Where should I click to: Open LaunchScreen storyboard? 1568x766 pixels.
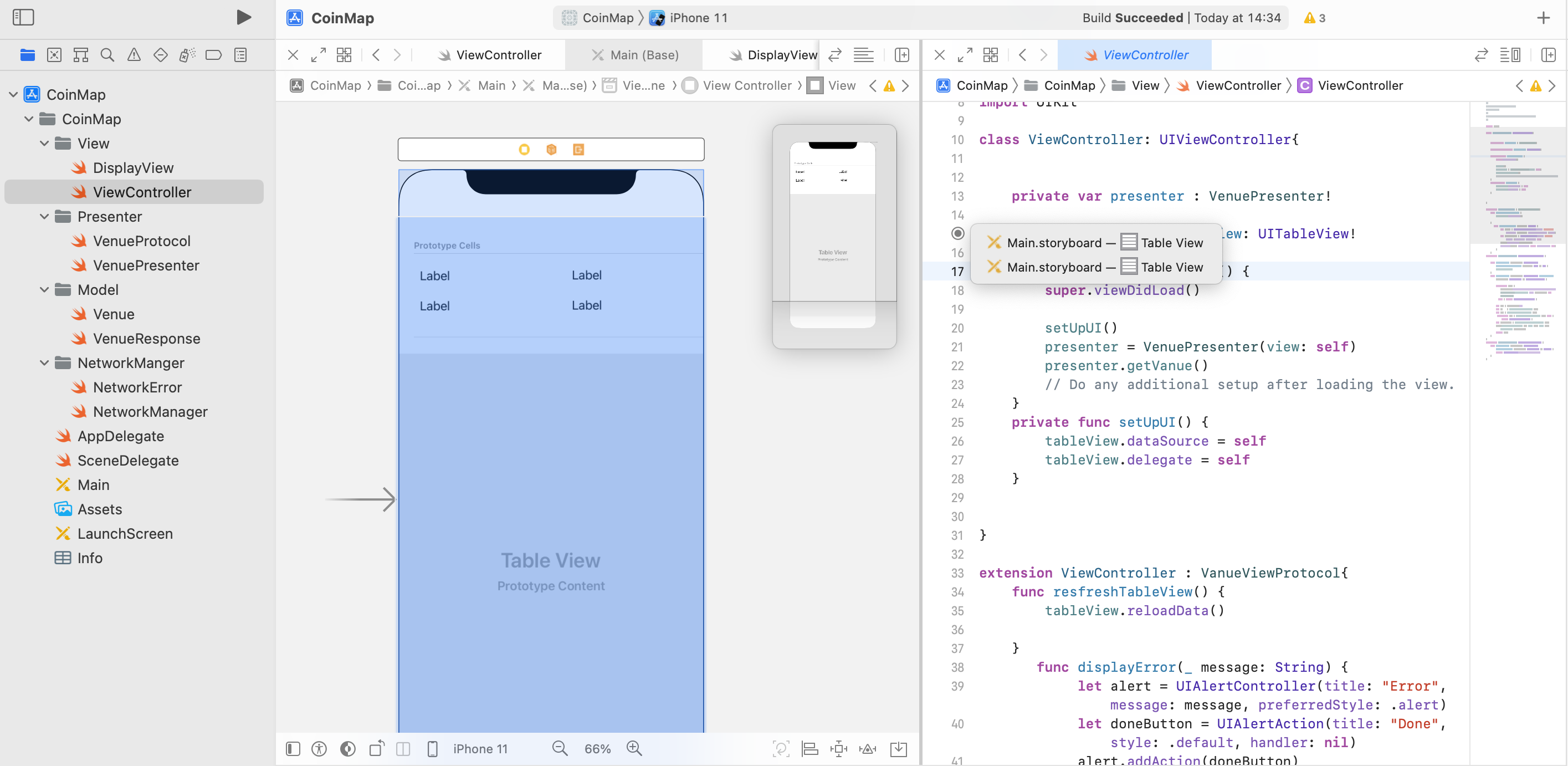point(125,533)
